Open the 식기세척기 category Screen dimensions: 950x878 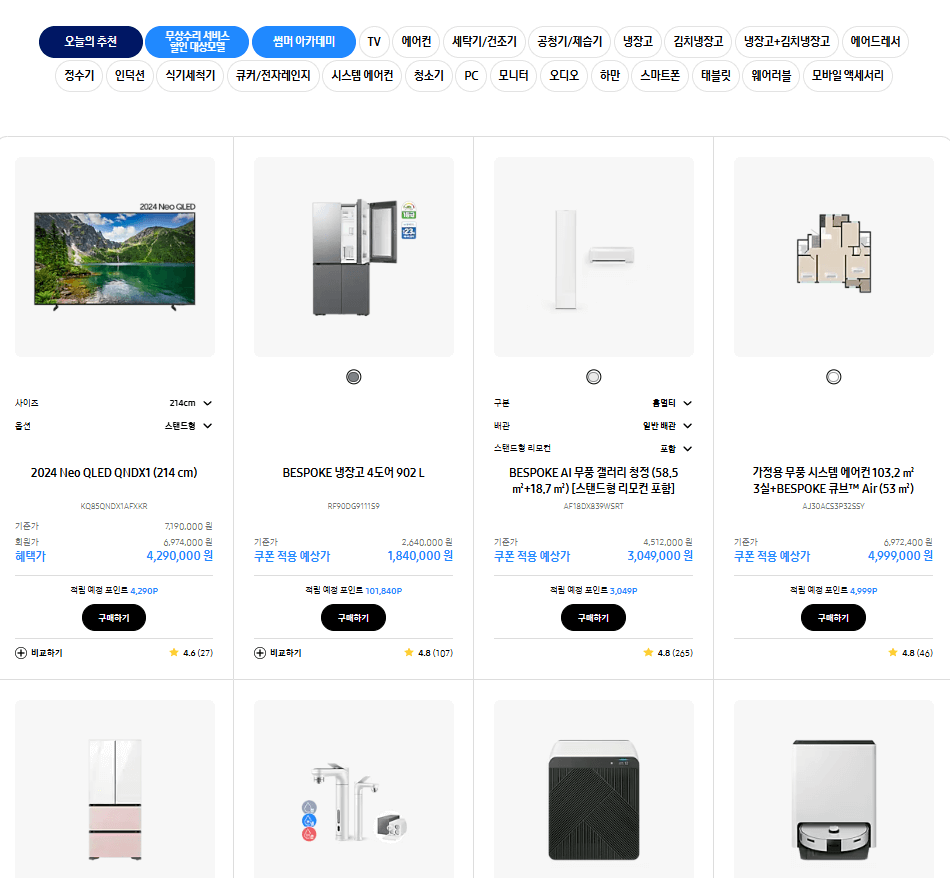pyautogui.click(x=190, y=76)
